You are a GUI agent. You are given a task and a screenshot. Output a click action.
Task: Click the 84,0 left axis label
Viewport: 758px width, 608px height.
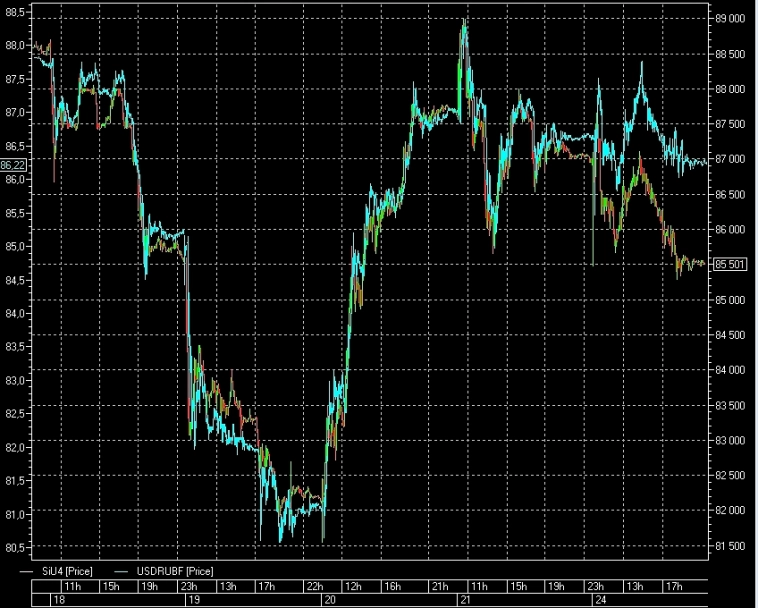pyautogui.click(x=15, y=314)
